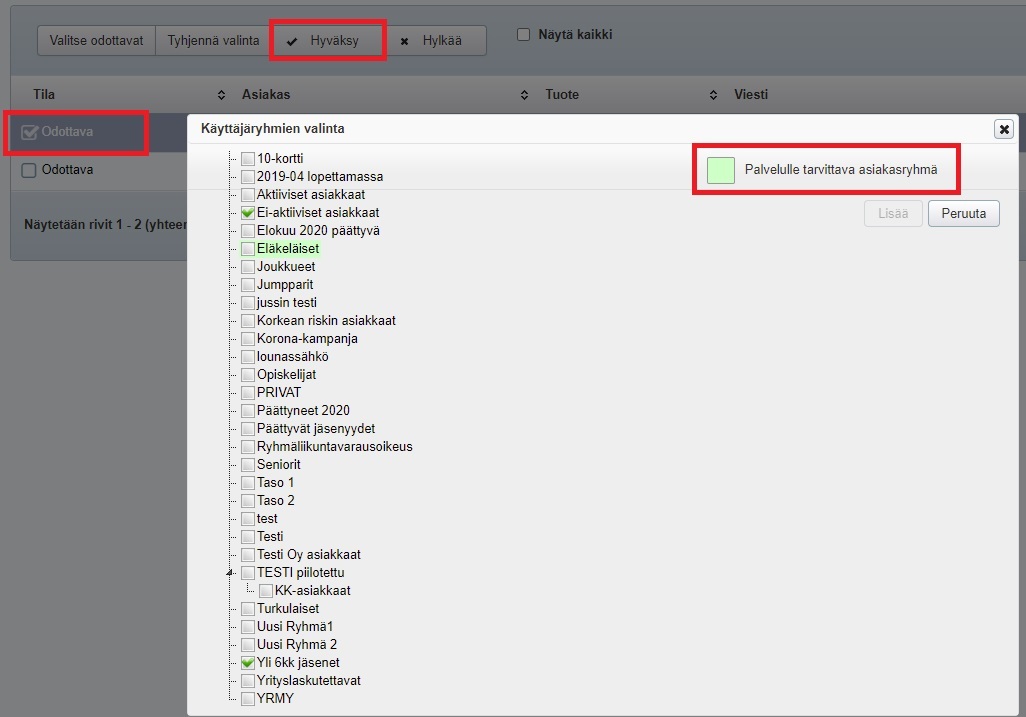Collapse the TESTI piilotettu tree node
This screenshot has height=717, width=1026.
(x=230, y=573)
